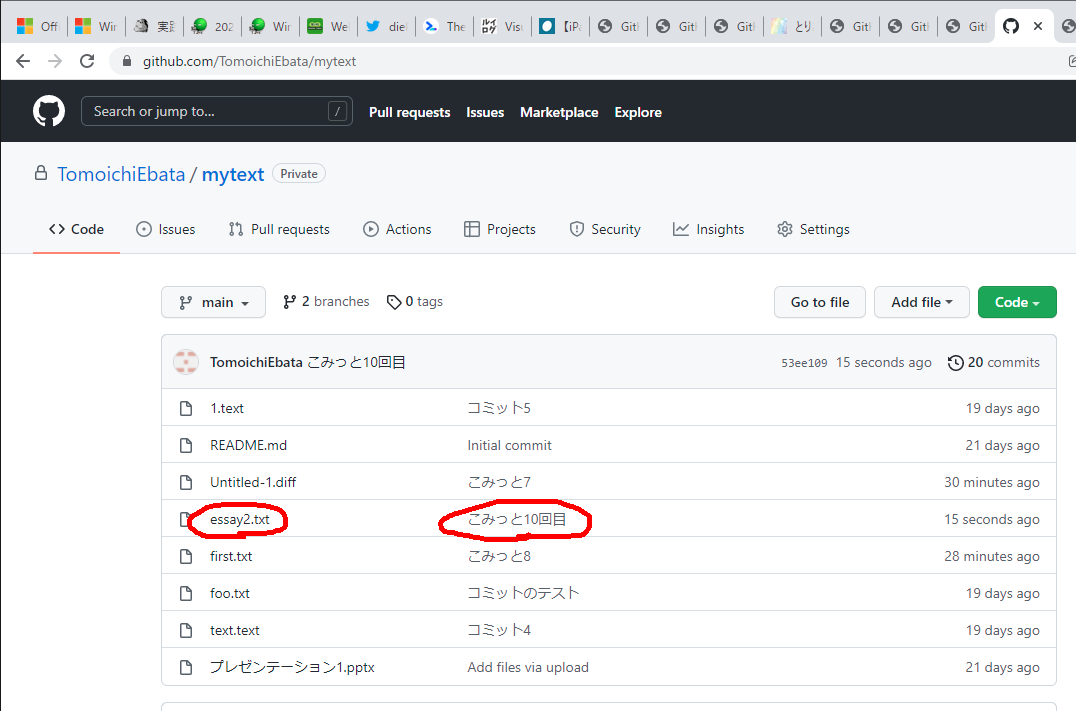Click the commit history clock icon

point(955,363)
